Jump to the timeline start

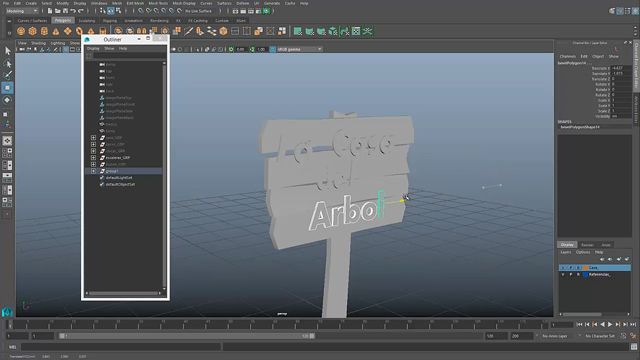coord(579,324)
